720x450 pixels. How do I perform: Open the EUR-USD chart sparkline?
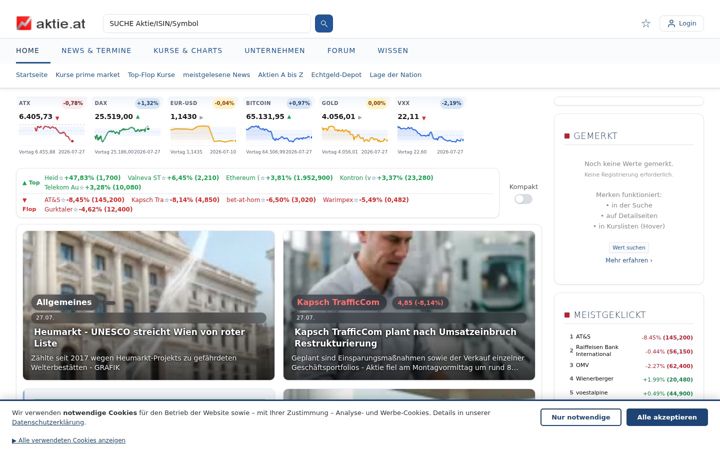point(203,134)
